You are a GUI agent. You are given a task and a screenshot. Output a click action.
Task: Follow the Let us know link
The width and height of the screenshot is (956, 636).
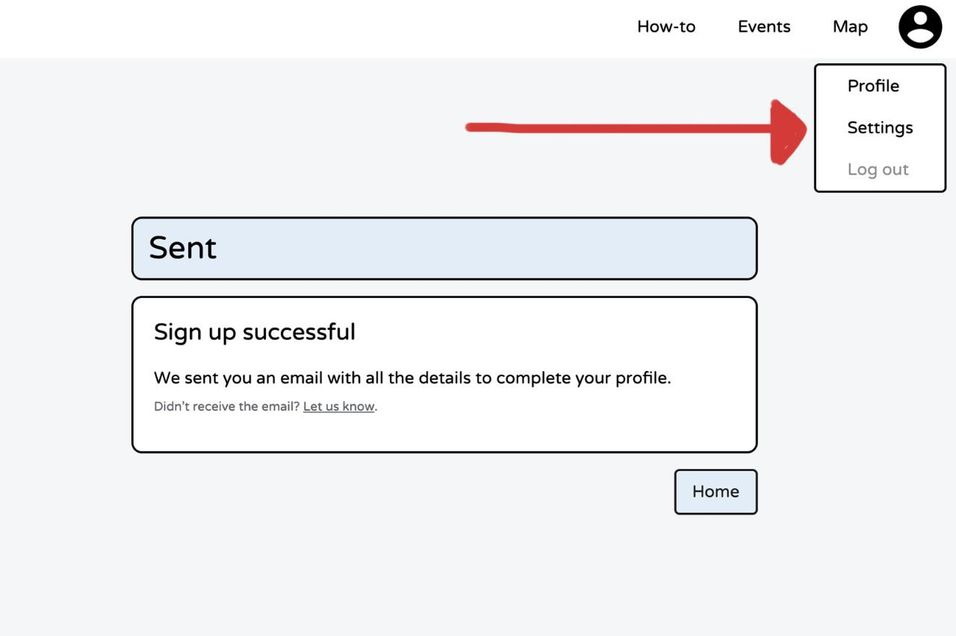click(x=338, y=406)
